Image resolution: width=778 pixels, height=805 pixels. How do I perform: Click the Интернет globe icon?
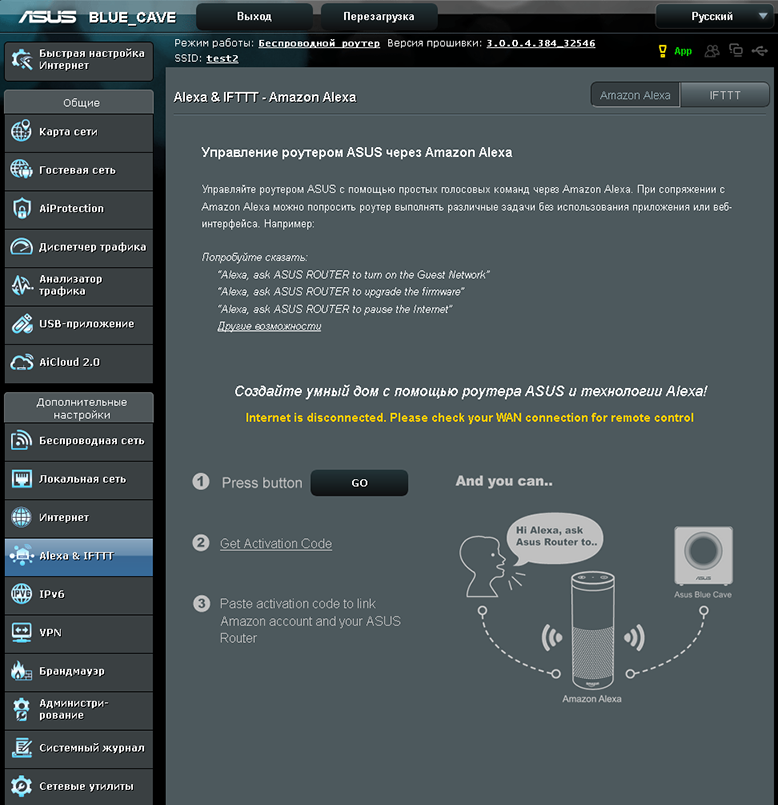pos(22,517)
